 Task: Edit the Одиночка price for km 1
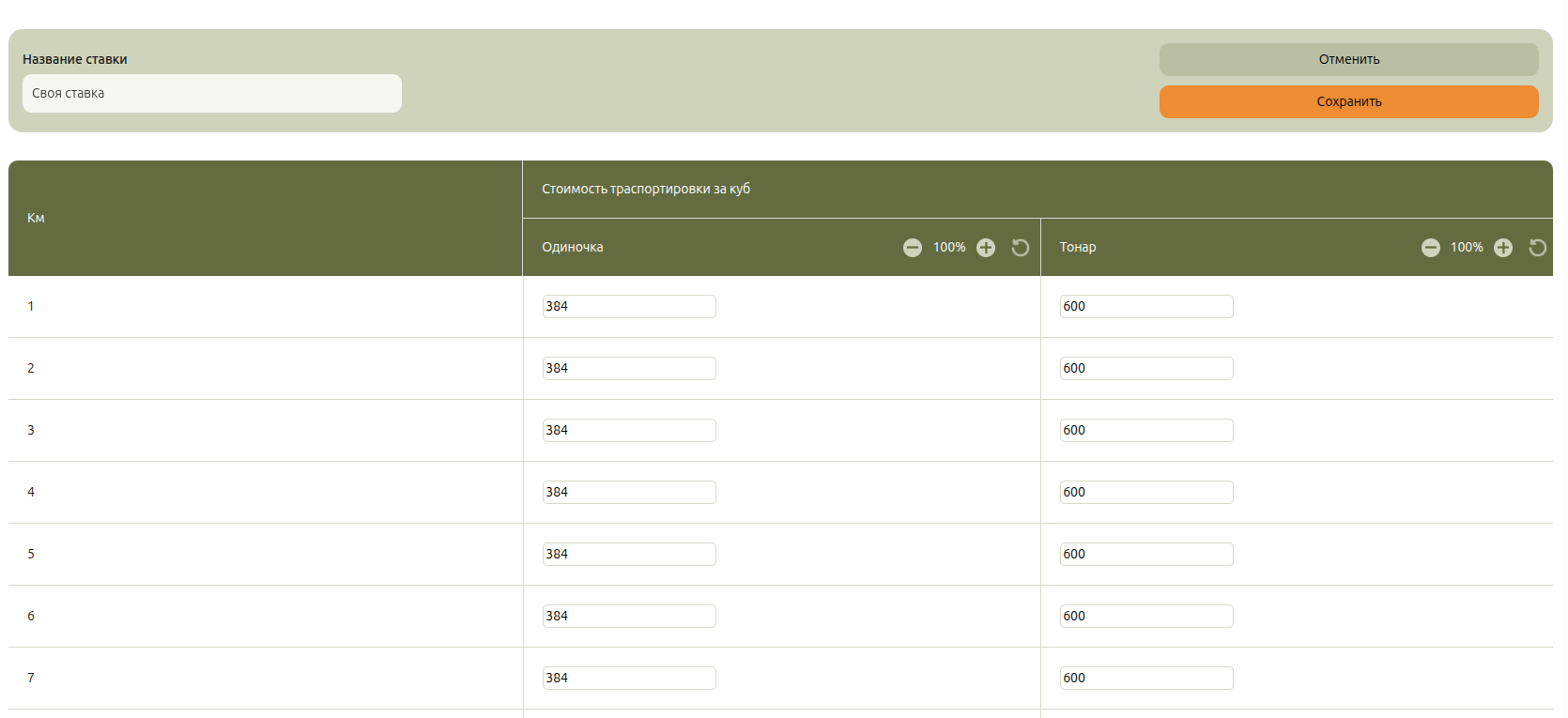pos(629,307)
